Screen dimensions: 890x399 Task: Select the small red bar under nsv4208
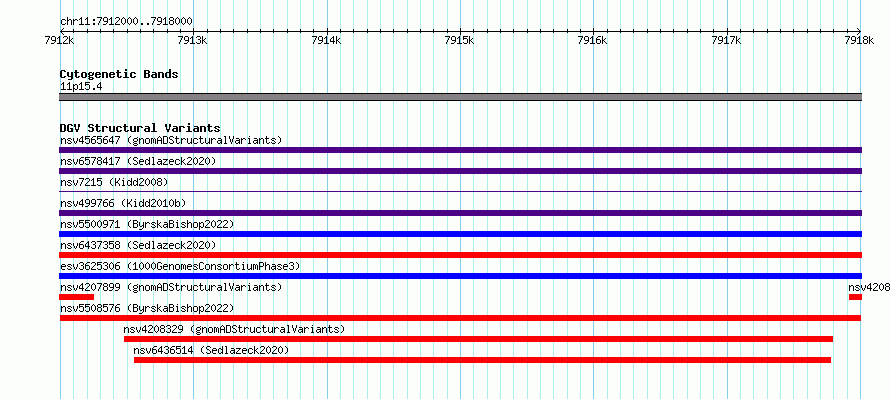pyautogui.click(x=855, y=297)
